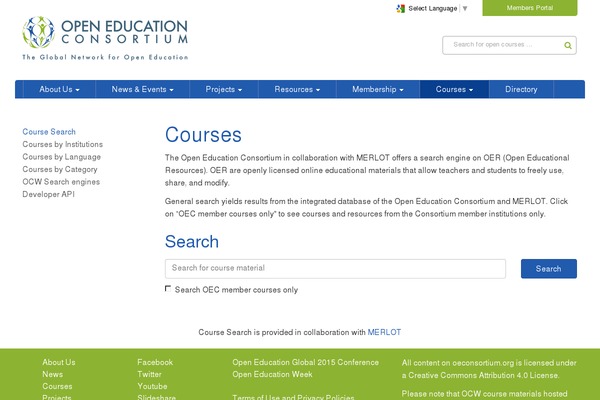This screenshot has width=600, height=400.
Task: Open Open Education Week link
Action: click(x=272, y=374)
